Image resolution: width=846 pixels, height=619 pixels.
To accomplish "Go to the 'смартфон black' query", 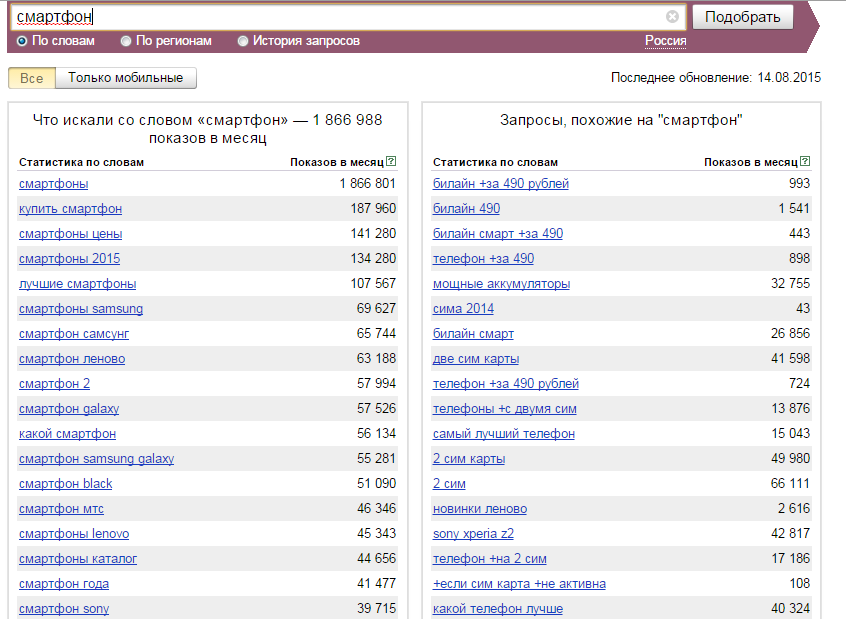I will tap(65, 484).
